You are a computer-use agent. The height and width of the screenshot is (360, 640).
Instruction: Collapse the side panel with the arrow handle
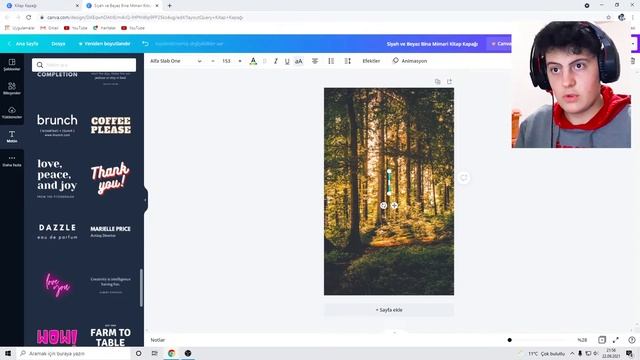pos(145,200)
